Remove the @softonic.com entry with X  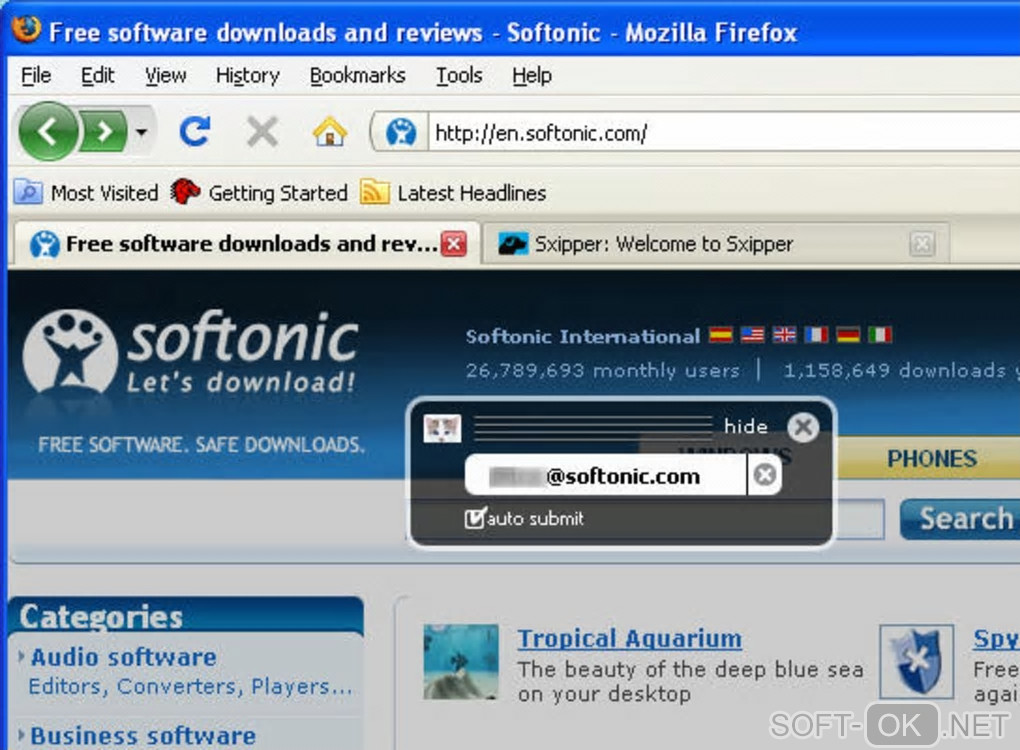pos(764,475)
